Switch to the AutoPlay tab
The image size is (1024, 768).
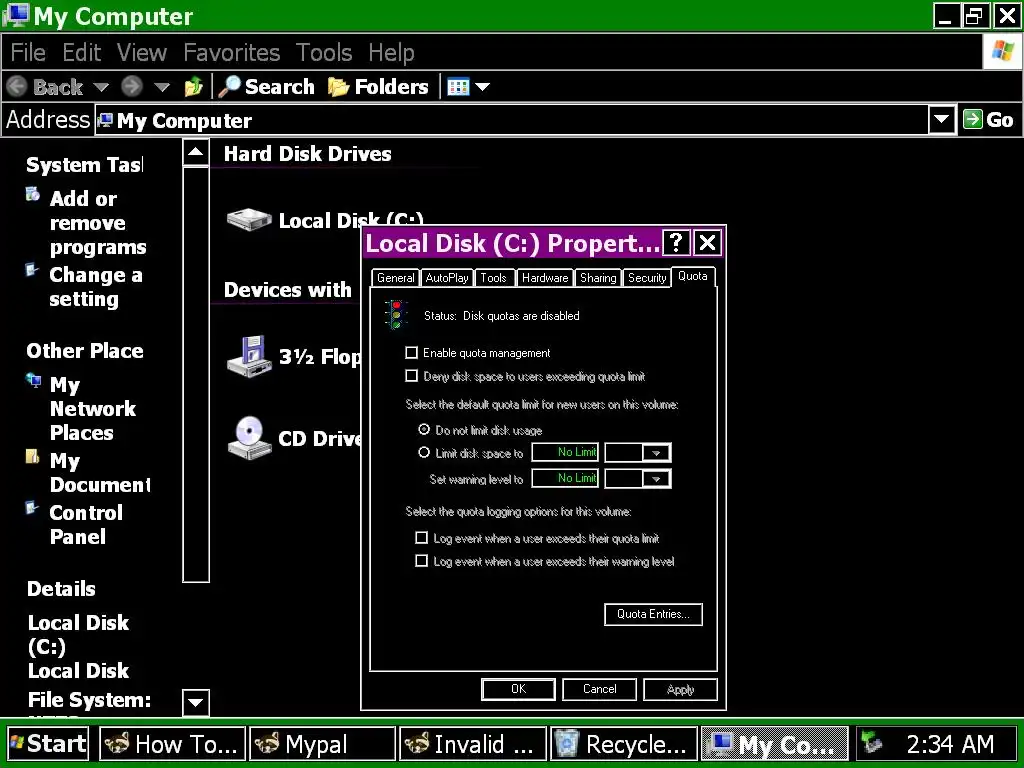click(x=447, y=278)
